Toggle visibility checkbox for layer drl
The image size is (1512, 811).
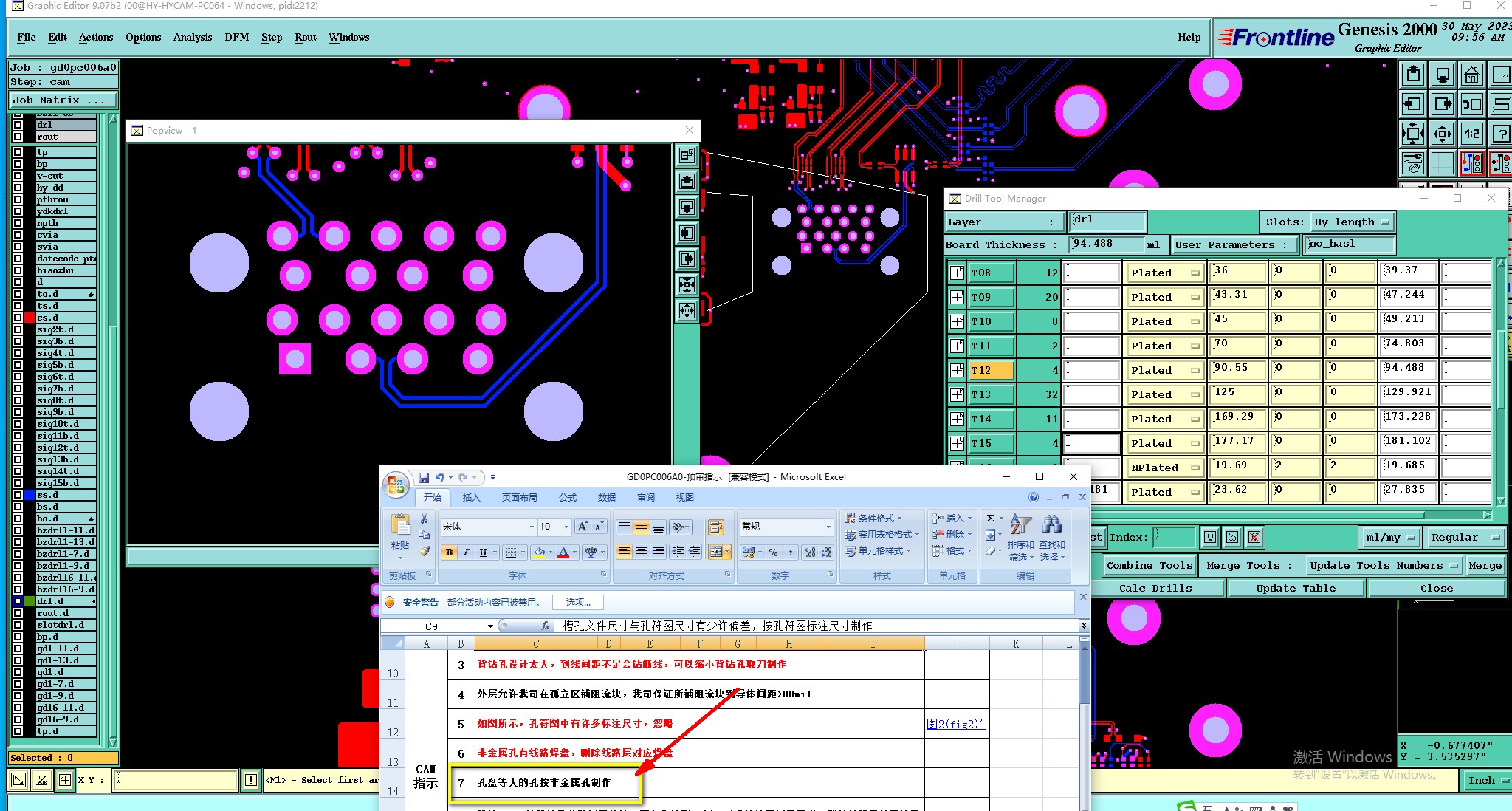click(18, 125)
